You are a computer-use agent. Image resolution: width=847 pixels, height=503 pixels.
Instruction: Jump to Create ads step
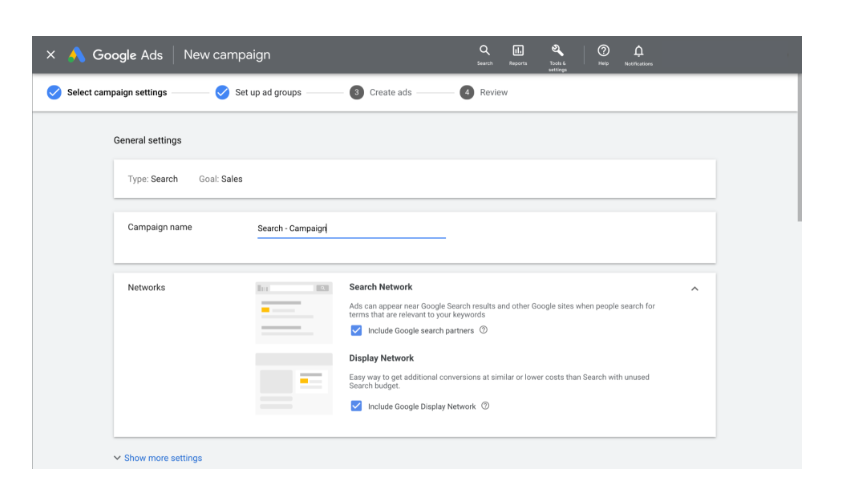[390, 92]
